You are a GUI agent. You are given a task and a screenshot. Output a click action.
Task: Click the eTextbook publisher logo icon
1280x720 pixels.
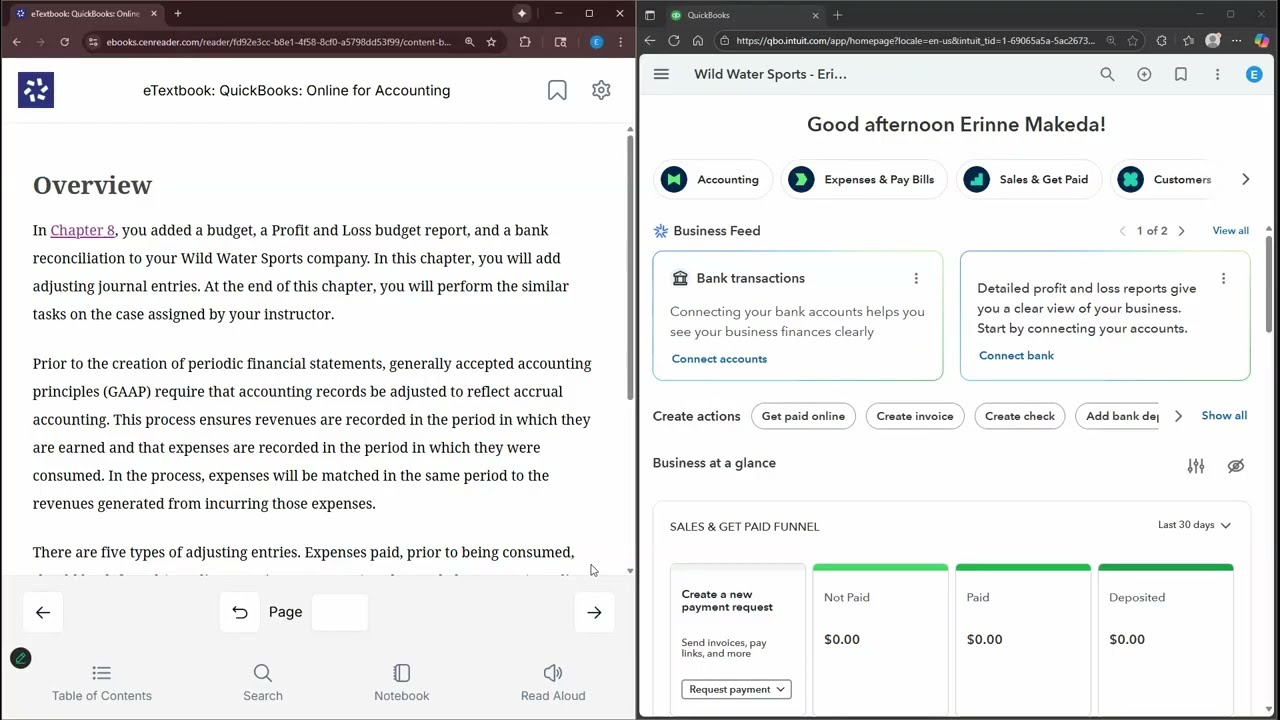click(x=36, y=90)
